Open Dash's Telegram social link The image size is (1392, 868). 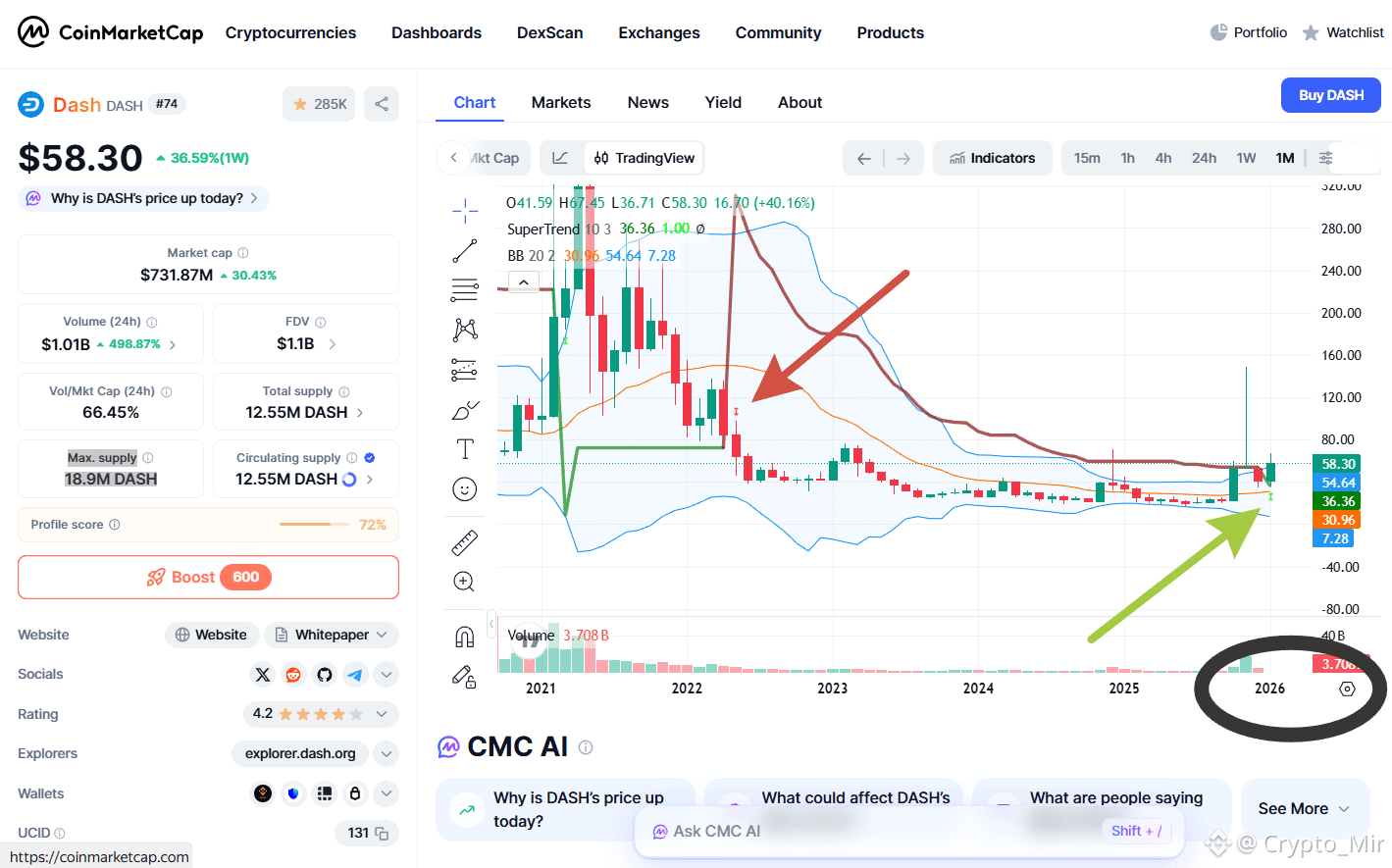coord(355,675)
